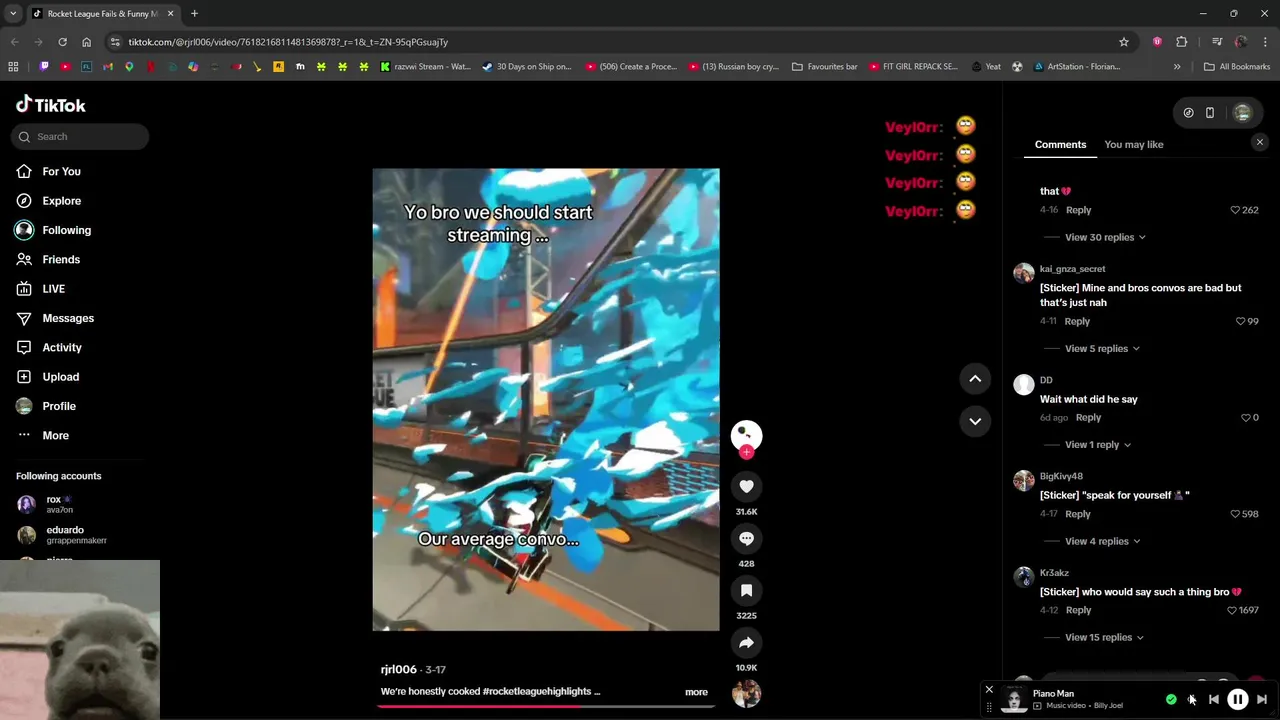Reply to DD's comment

click(1088, 418)
